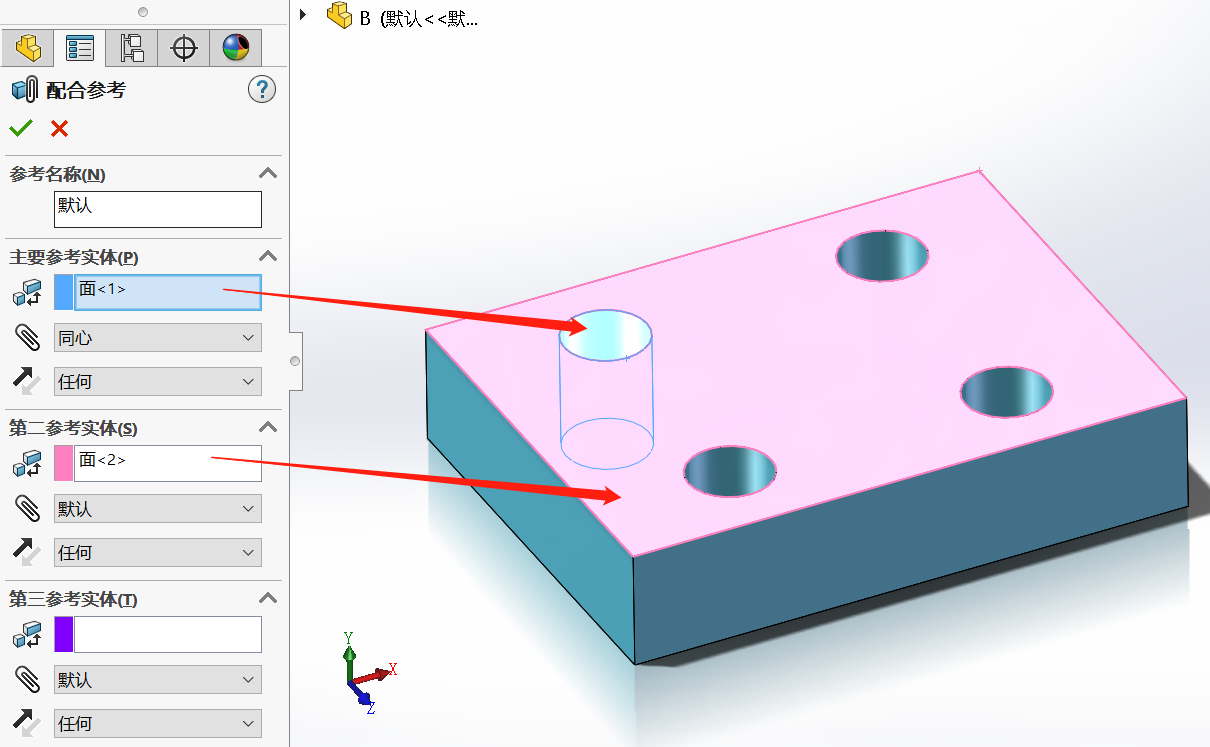Confirm mate reference with green checkmark
The image size is (1210, 747).
click(x=21, y=128)
